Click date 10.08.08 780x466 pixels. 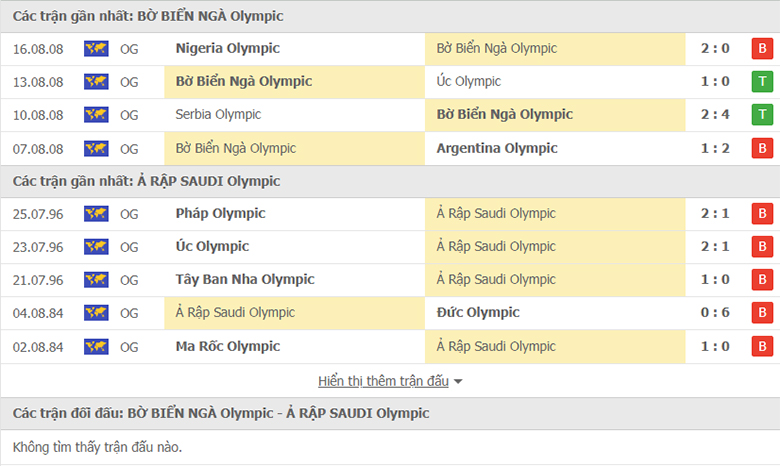tap(38, 115)
